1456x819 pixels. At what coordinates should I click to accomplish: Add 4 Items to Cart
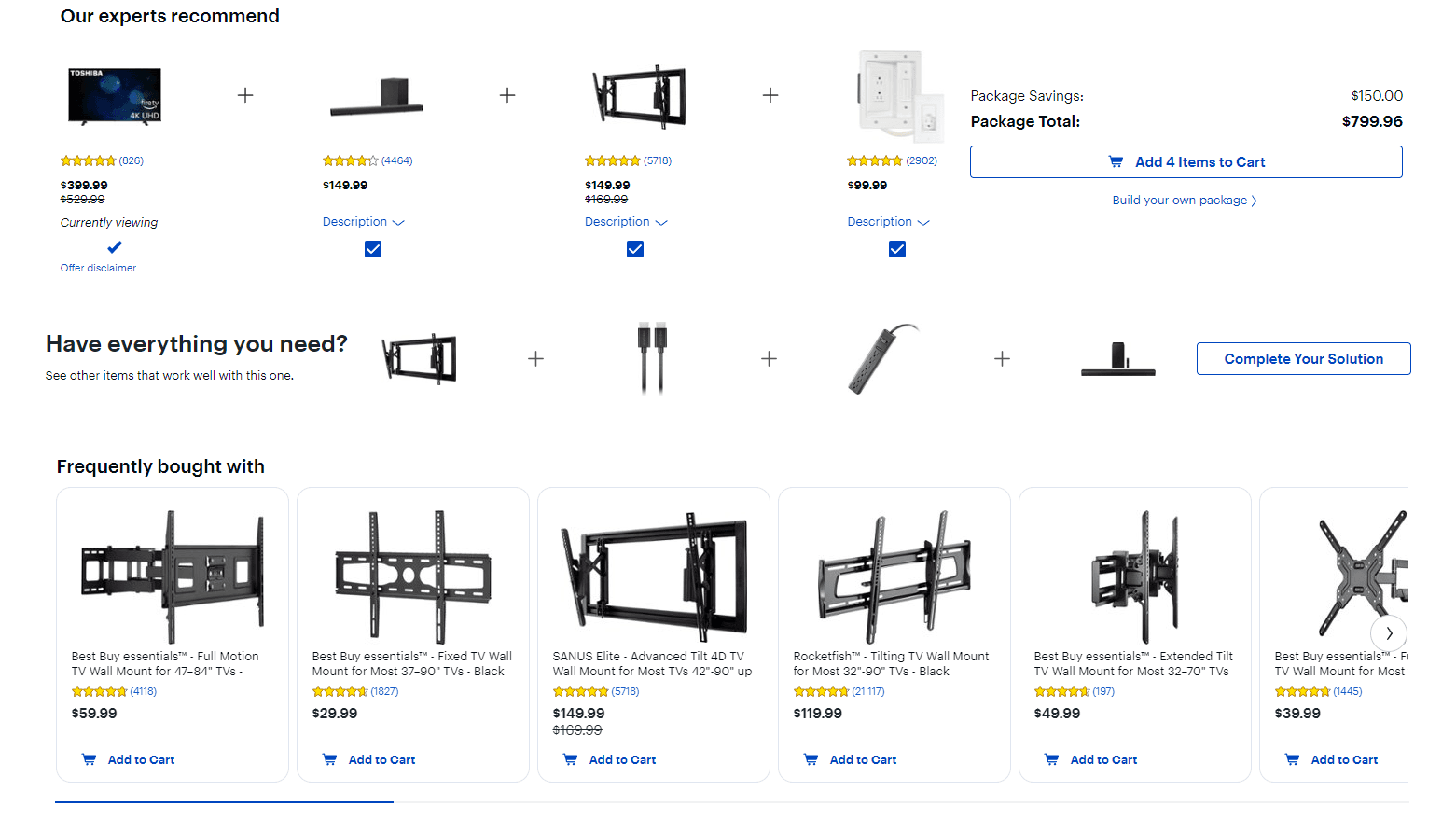(x=1186, y=162)
